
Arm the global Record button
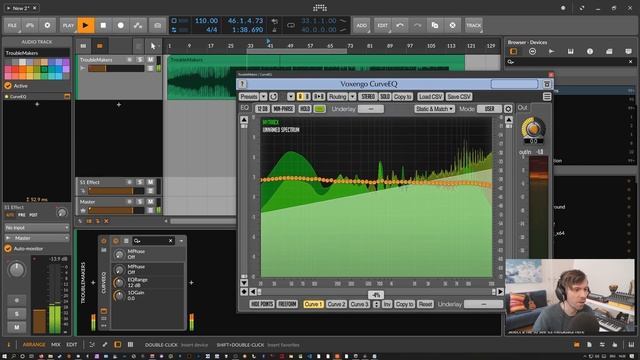pos(121,25)
